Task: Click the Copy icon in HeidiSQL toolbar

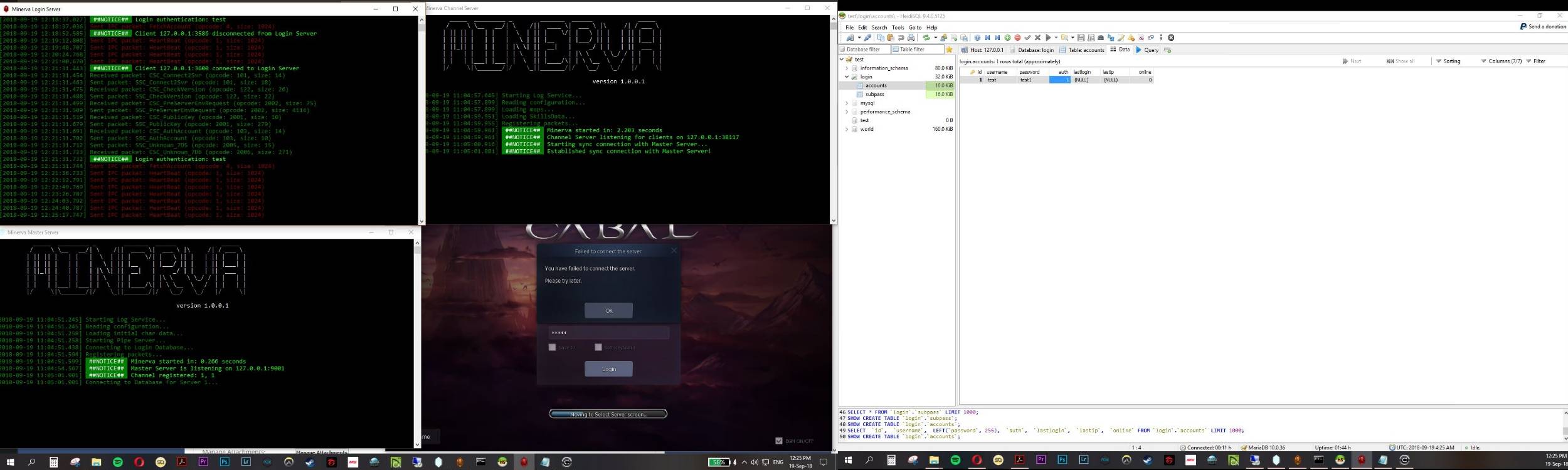Action: click(881, 38)
